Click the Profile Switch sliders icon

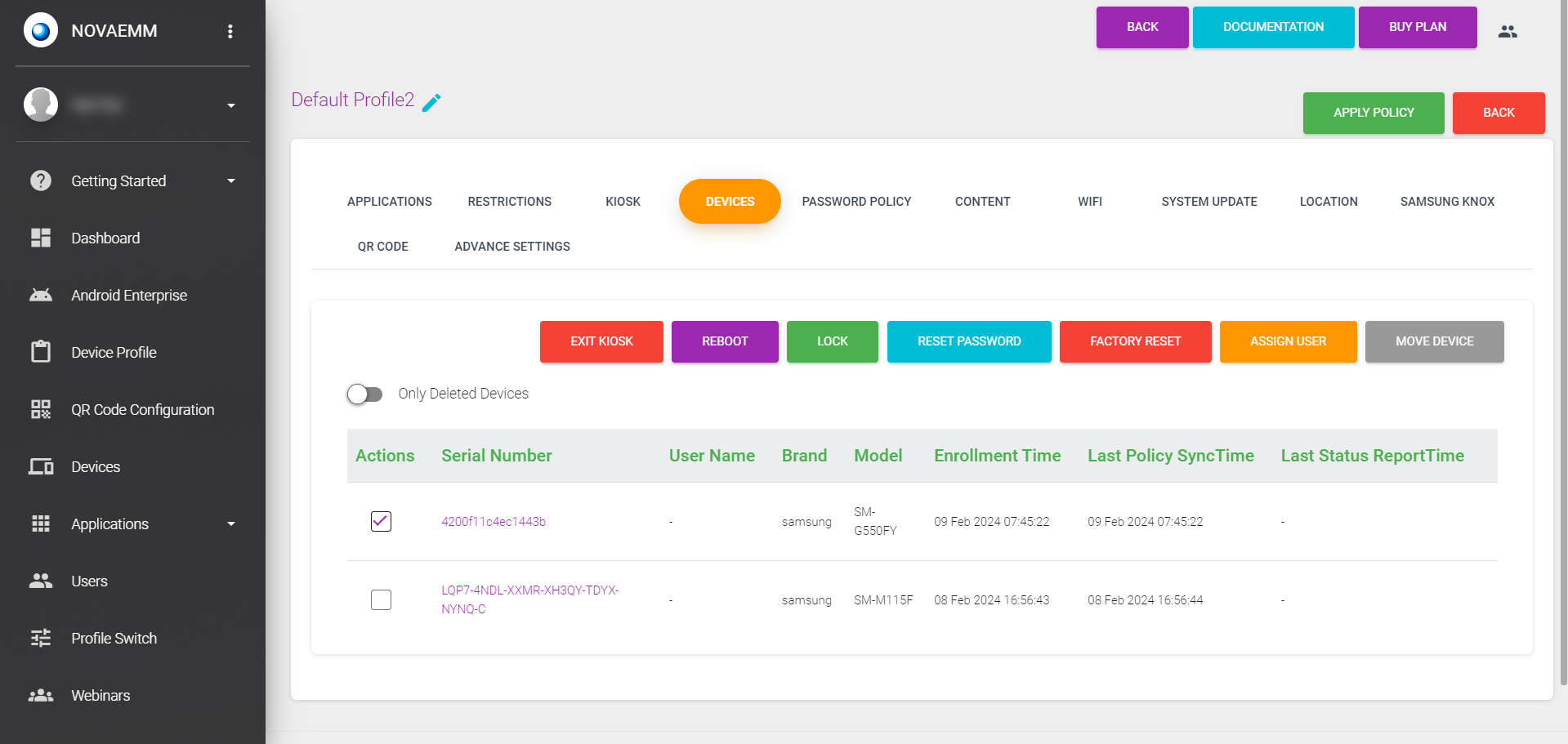tap(41, 638)
